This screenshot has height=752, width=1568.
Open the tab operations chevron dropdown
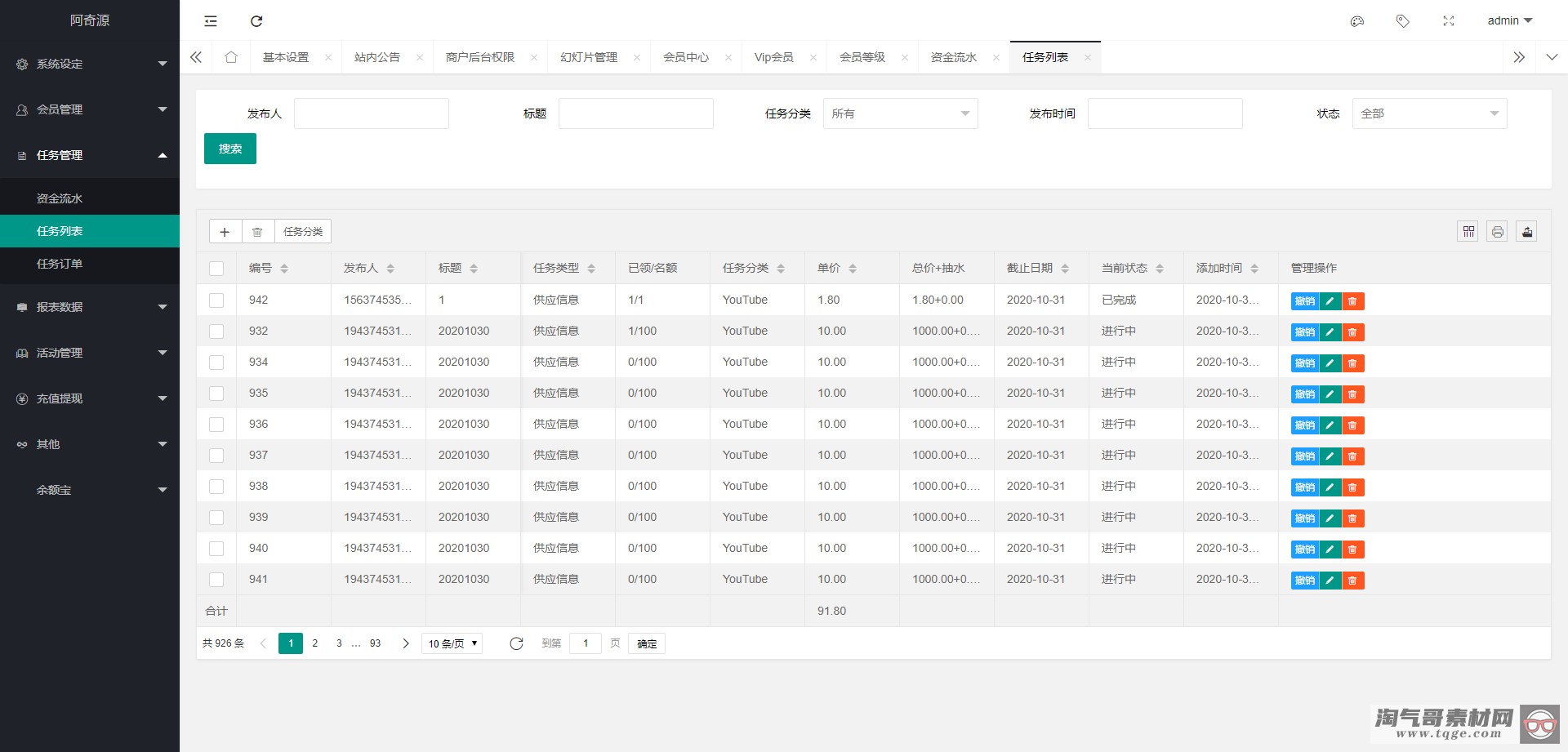point(1552,57)
